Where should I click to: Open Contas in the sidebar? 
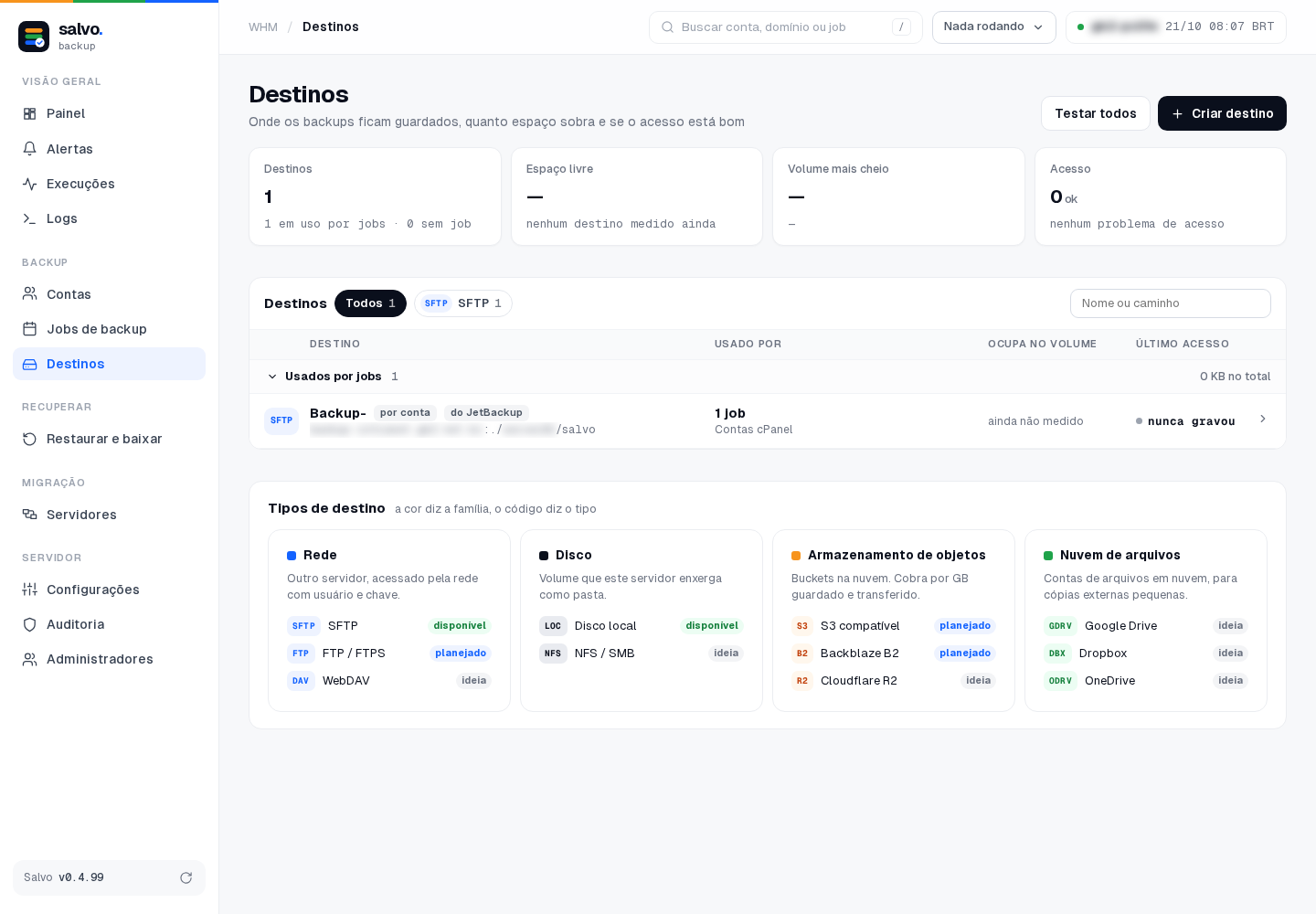click(109, 294)
